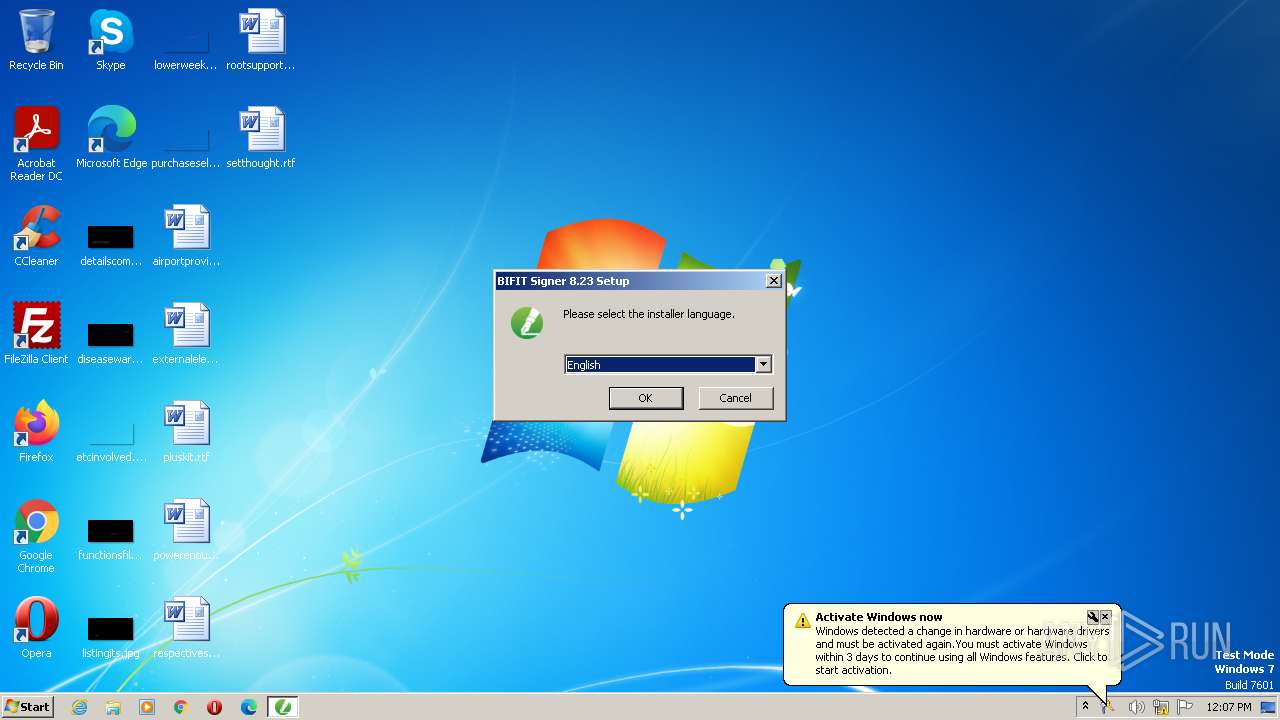Open the network tray icon
This screenshot has width=1280, height=720.
(1161, 707)
